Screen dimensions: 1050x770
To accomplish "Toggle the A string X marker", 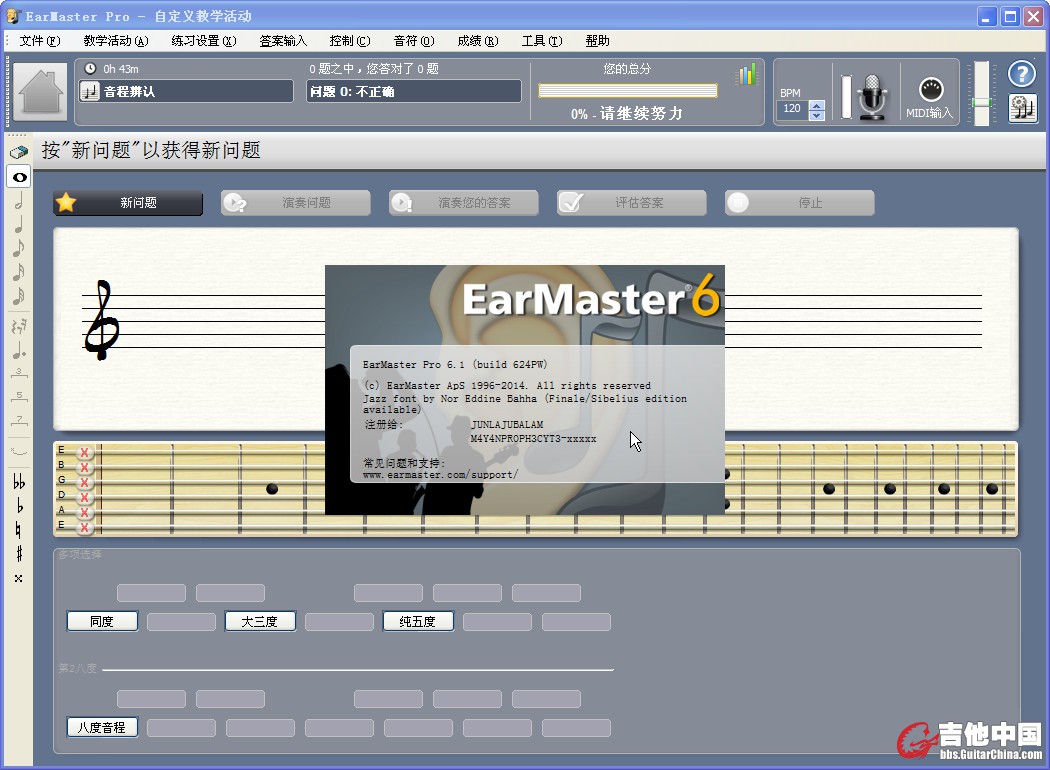I will pyautogui.click(x=85, y=512).
